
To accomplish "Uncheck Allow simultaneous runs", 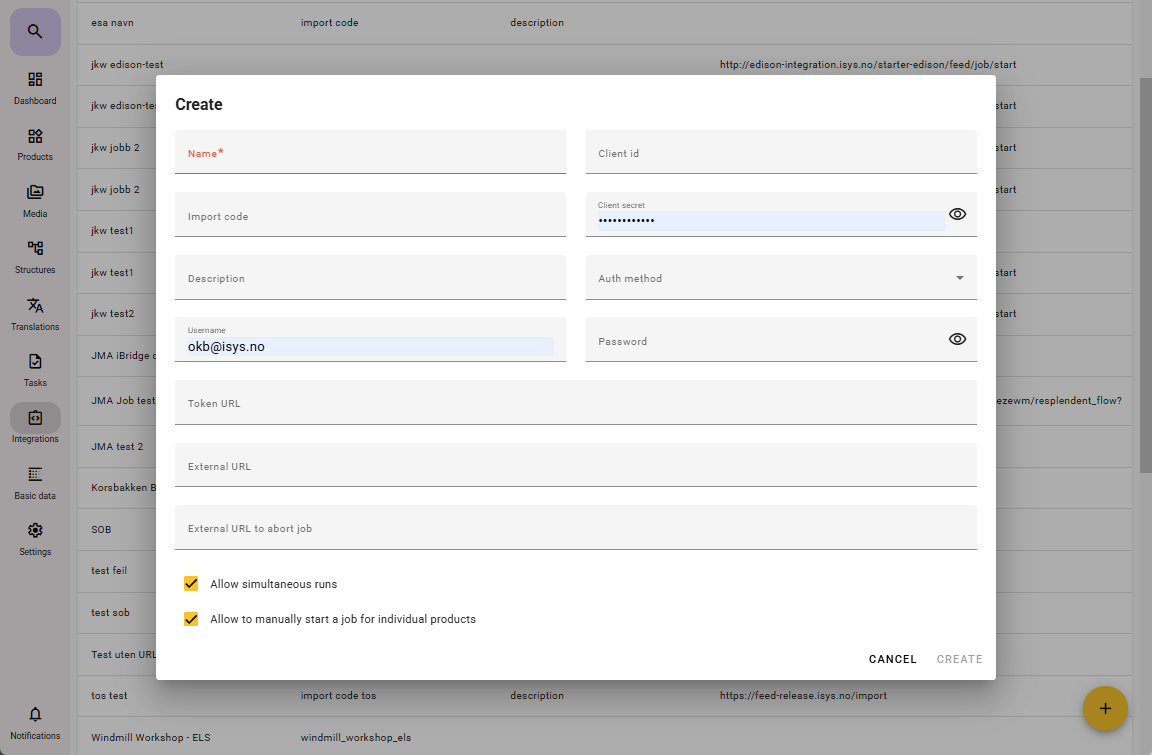I will [191, 584].
